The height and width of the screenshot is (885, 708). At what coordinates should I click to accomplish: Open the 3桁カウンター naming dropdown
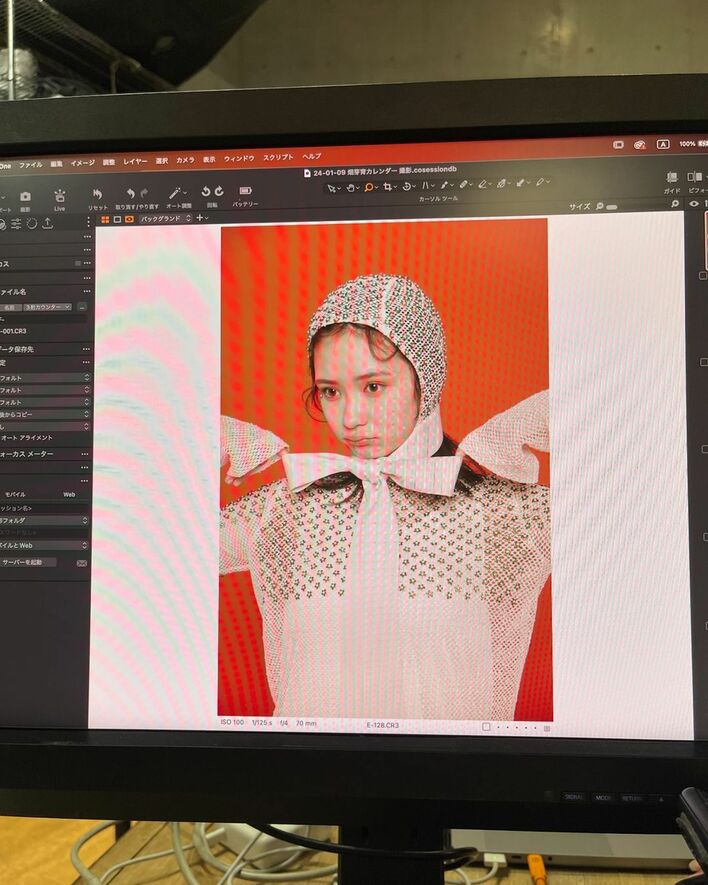(48, 307)
